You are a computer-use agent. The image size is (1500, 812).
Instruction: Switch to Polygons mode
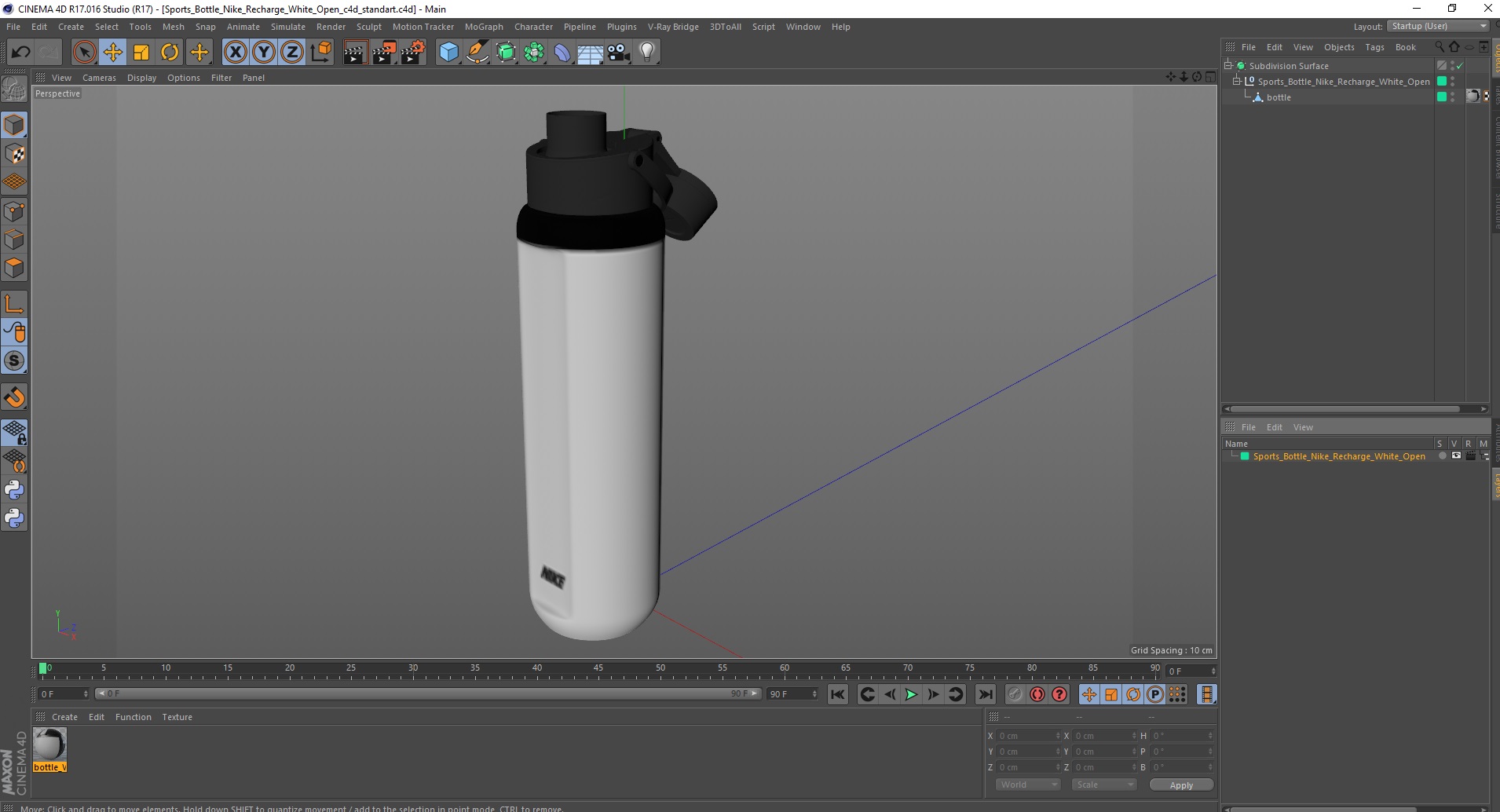[x=14, y=268]
